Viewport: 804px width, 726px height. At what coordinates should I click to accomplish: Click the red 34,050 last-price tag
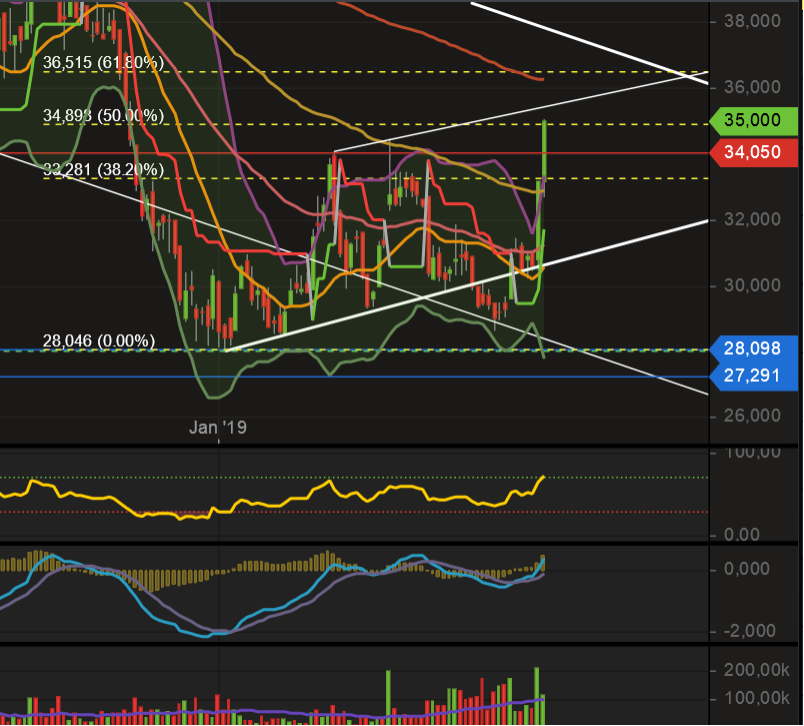coord(755,152)
